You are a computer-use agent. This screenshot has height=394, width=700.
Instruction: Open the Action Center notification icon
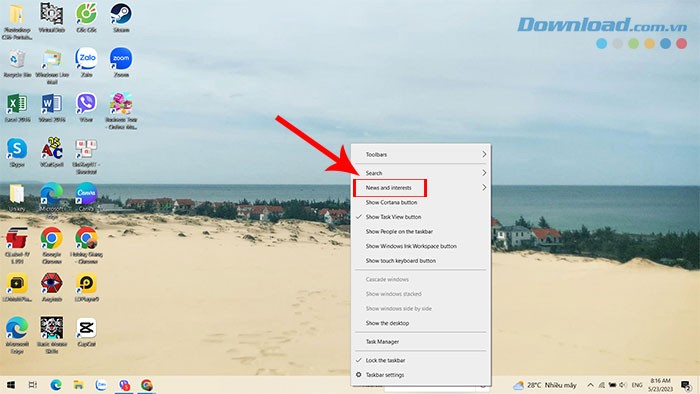687,385
